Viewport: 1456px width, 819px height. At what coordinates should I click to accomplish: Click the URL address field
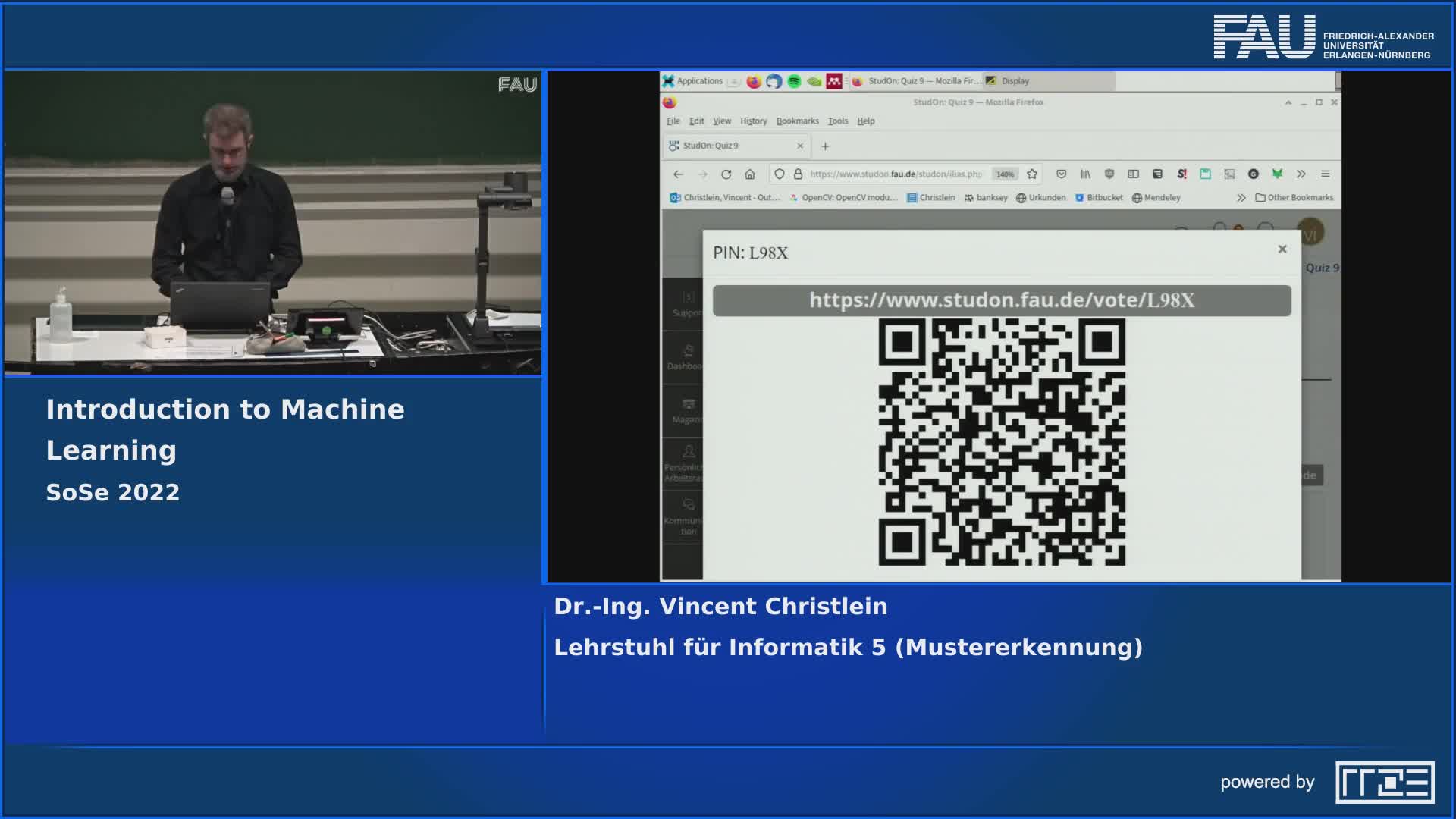[x=895, y=174]
